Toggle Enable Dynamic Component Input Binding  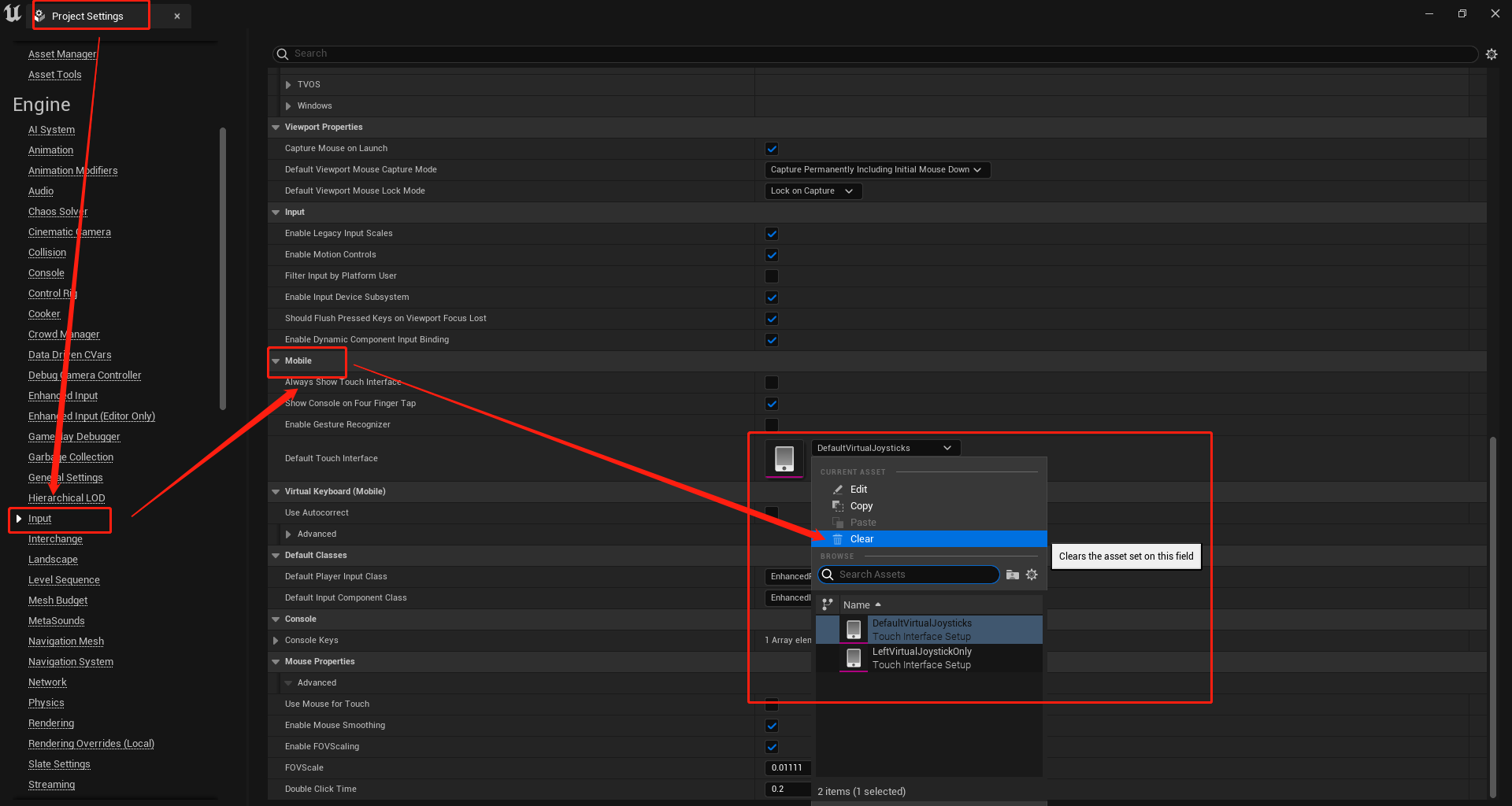772,340
